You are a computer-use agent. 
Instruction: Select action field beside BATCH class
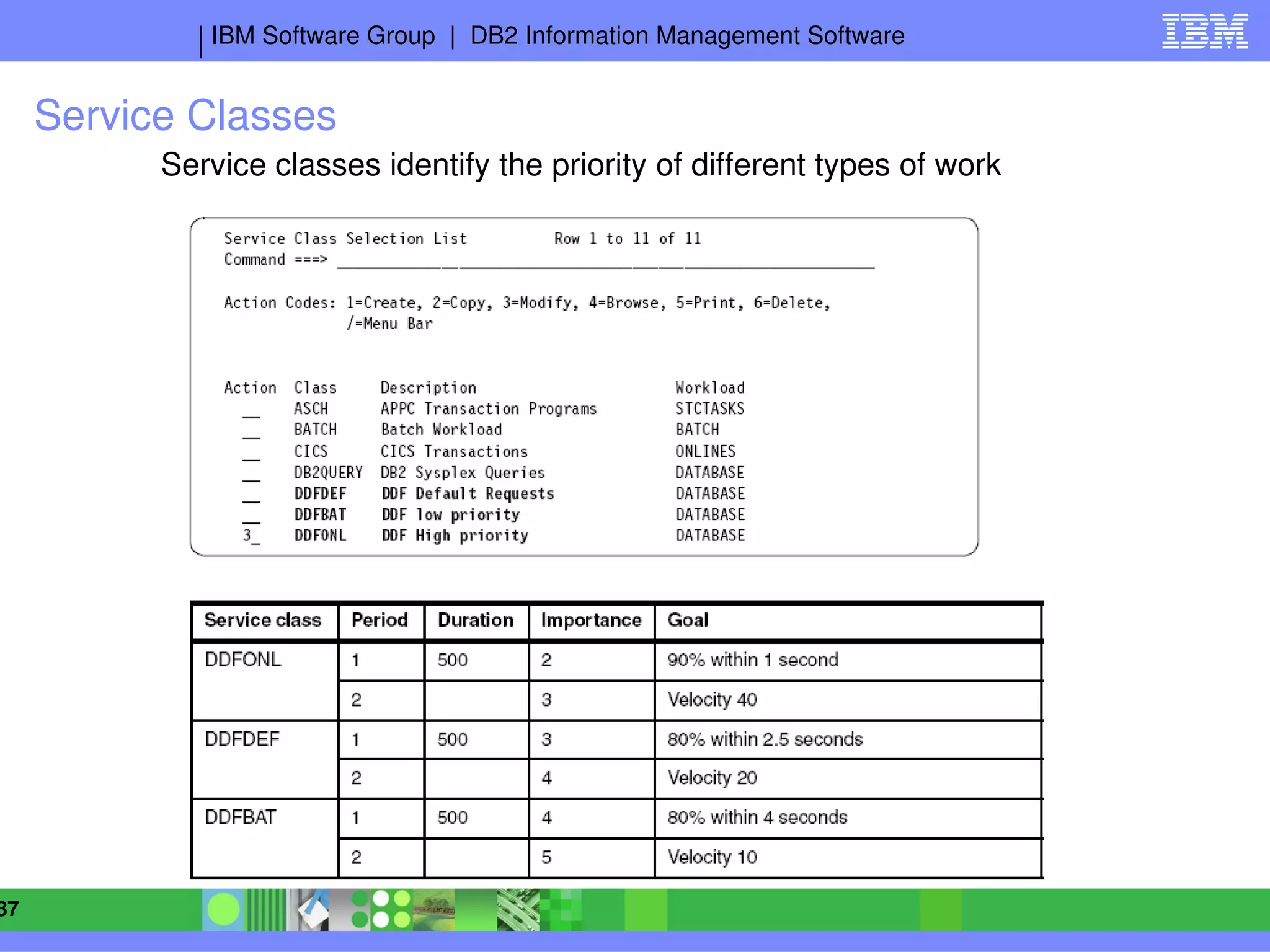251,431
